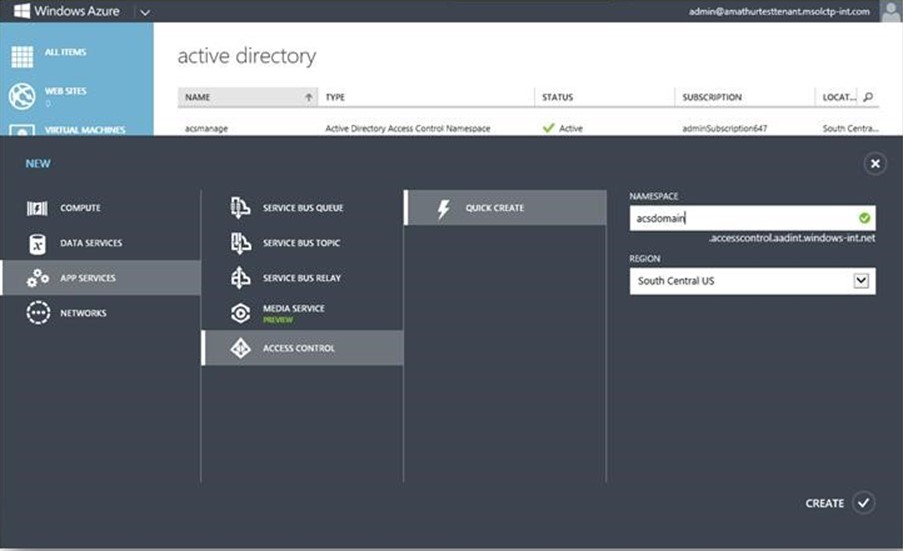This screenshot has width=903, height=551.
Task: Click the '.accesscontrol.aadint.windows-int.net' suffix text
Action: coord(792,238)
